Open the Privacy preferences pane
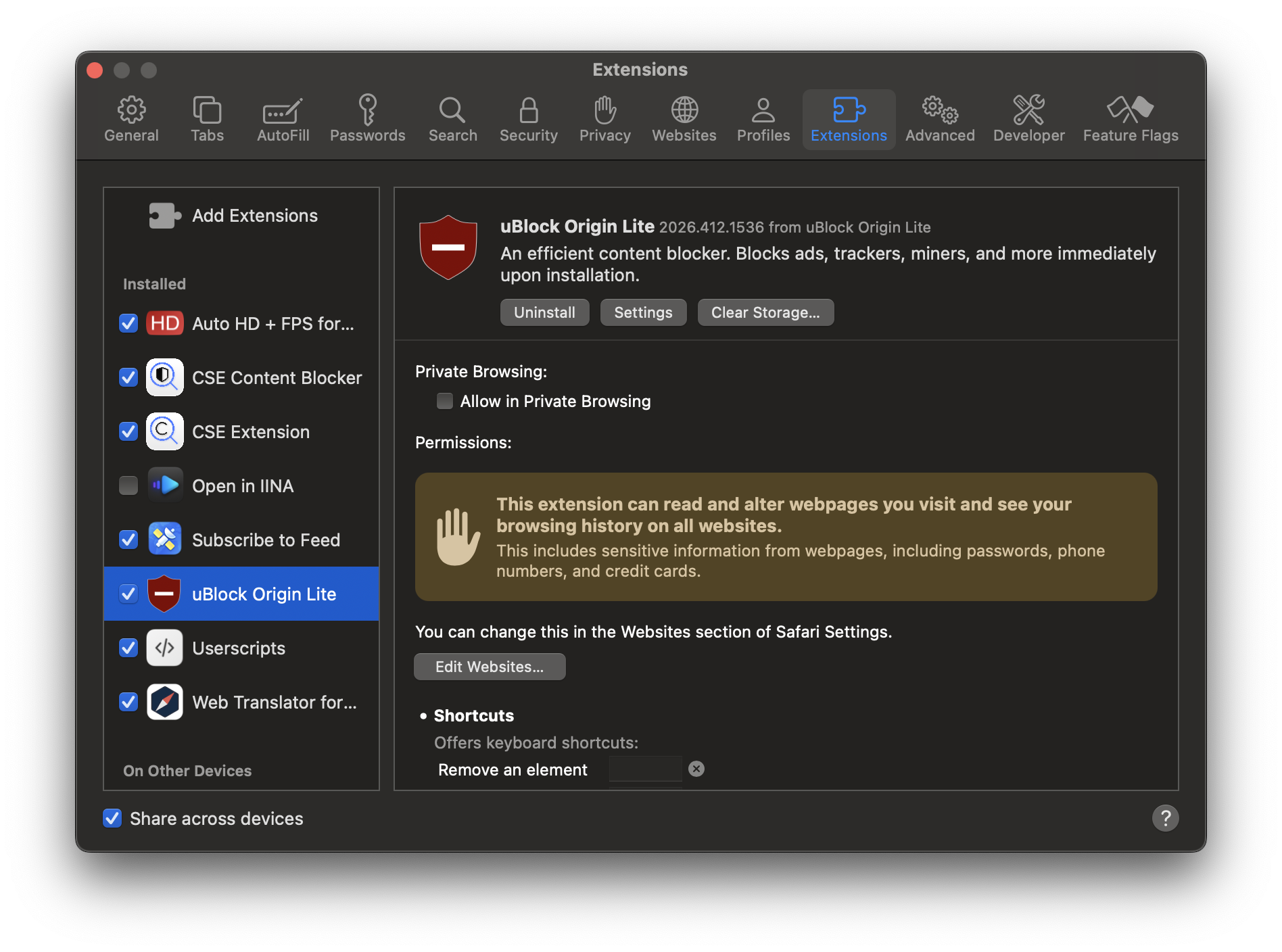This screenshot has height=952, width=1282. [x=604, y=118]
